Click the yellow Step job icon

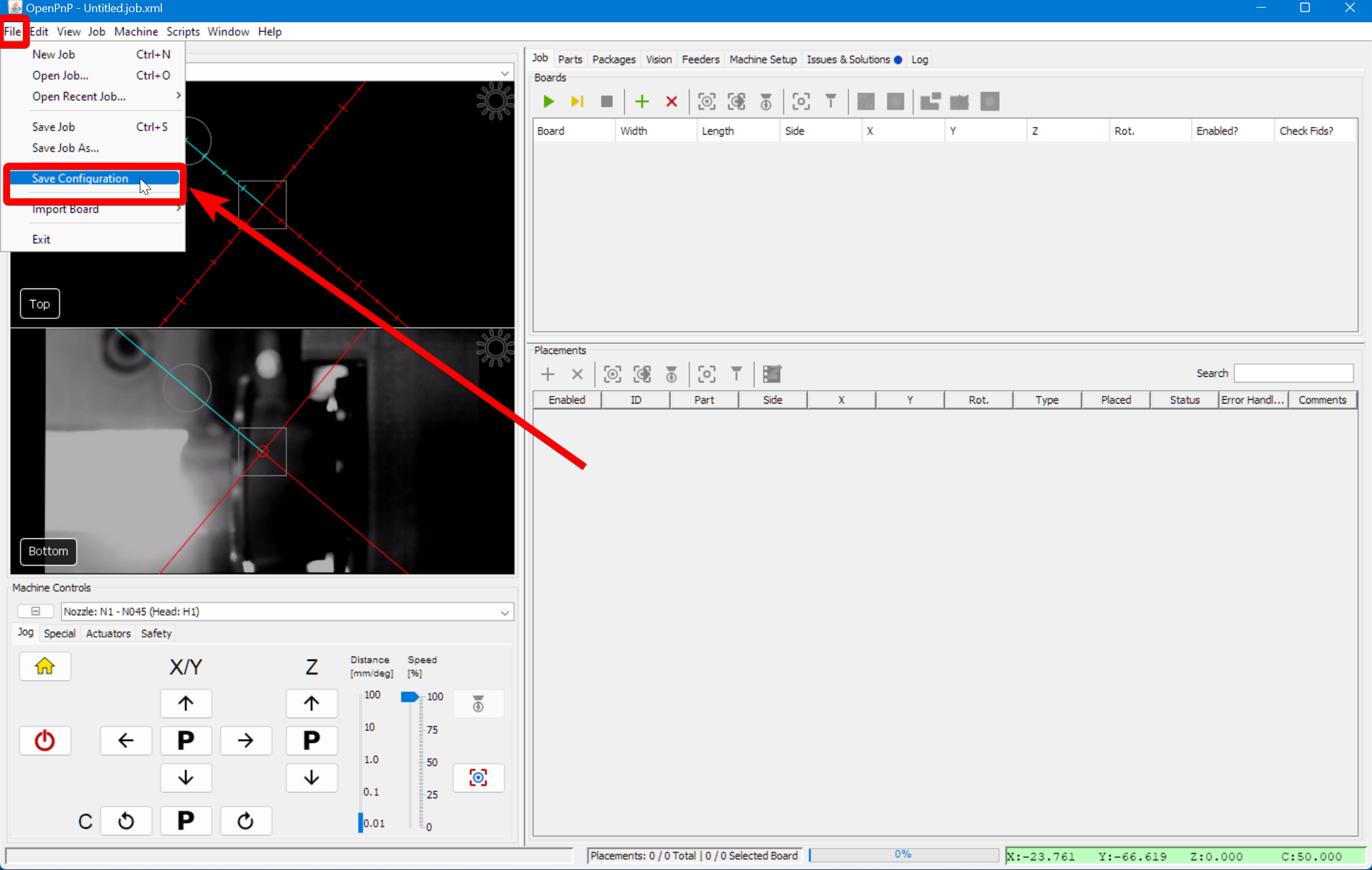point(577,102)
